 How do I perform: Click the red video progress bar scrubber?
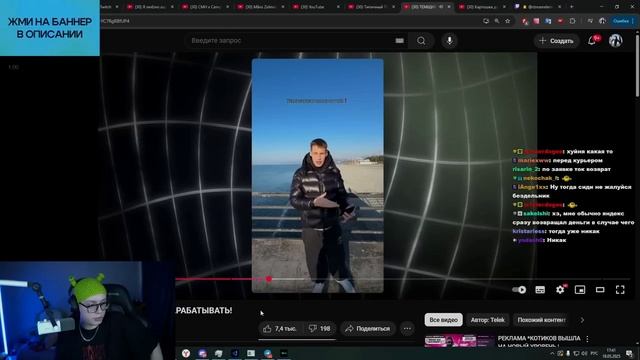click(x=269, y=279)
